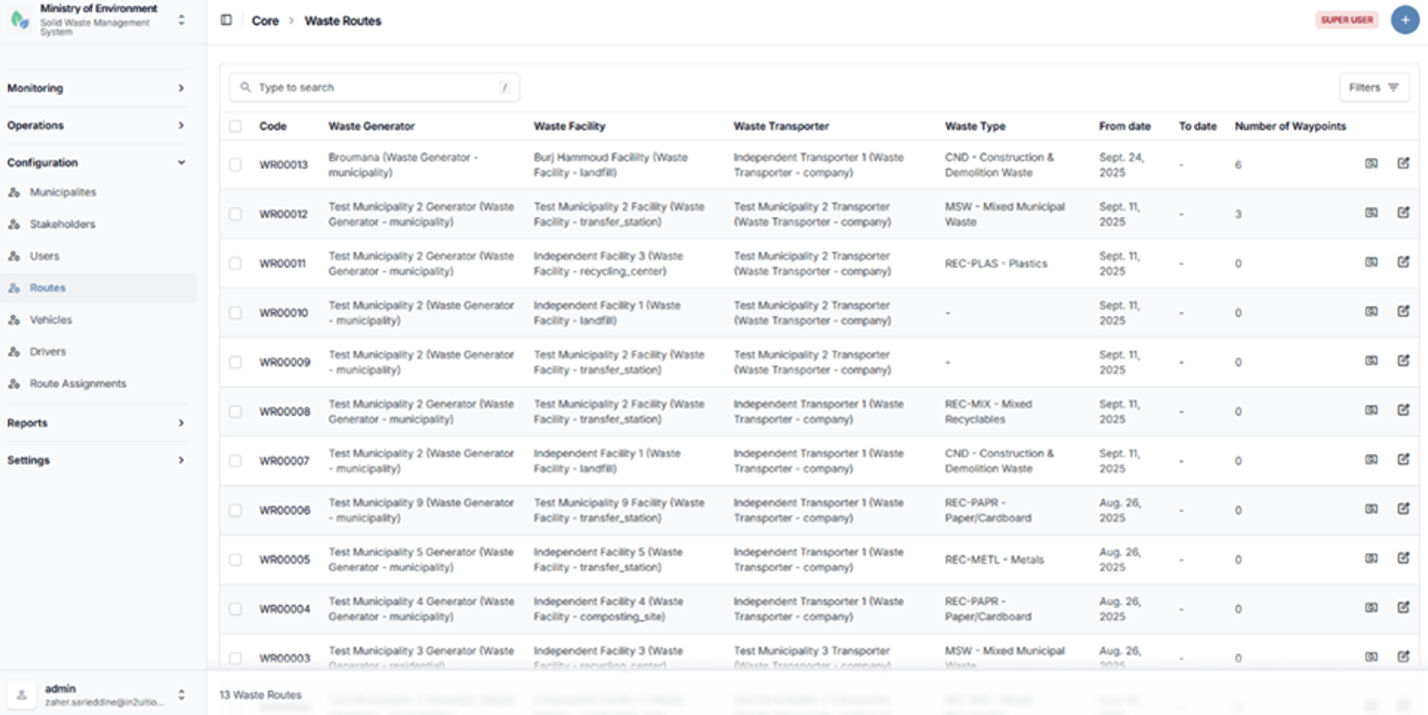Toggle the select-all header checkbox

click(x=235, y=126)
